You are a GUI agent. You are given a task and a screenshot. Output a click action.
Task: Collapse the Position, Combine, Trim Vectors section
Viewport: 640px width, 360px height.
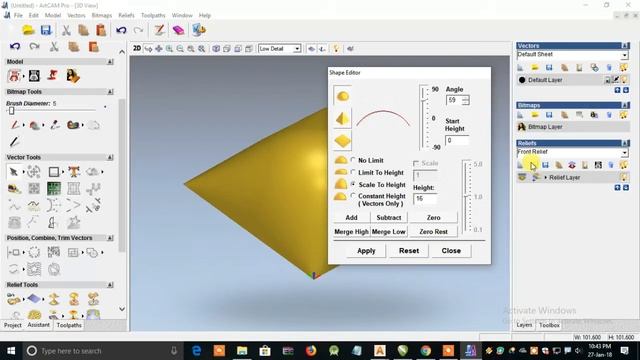(x=110, y=238)
